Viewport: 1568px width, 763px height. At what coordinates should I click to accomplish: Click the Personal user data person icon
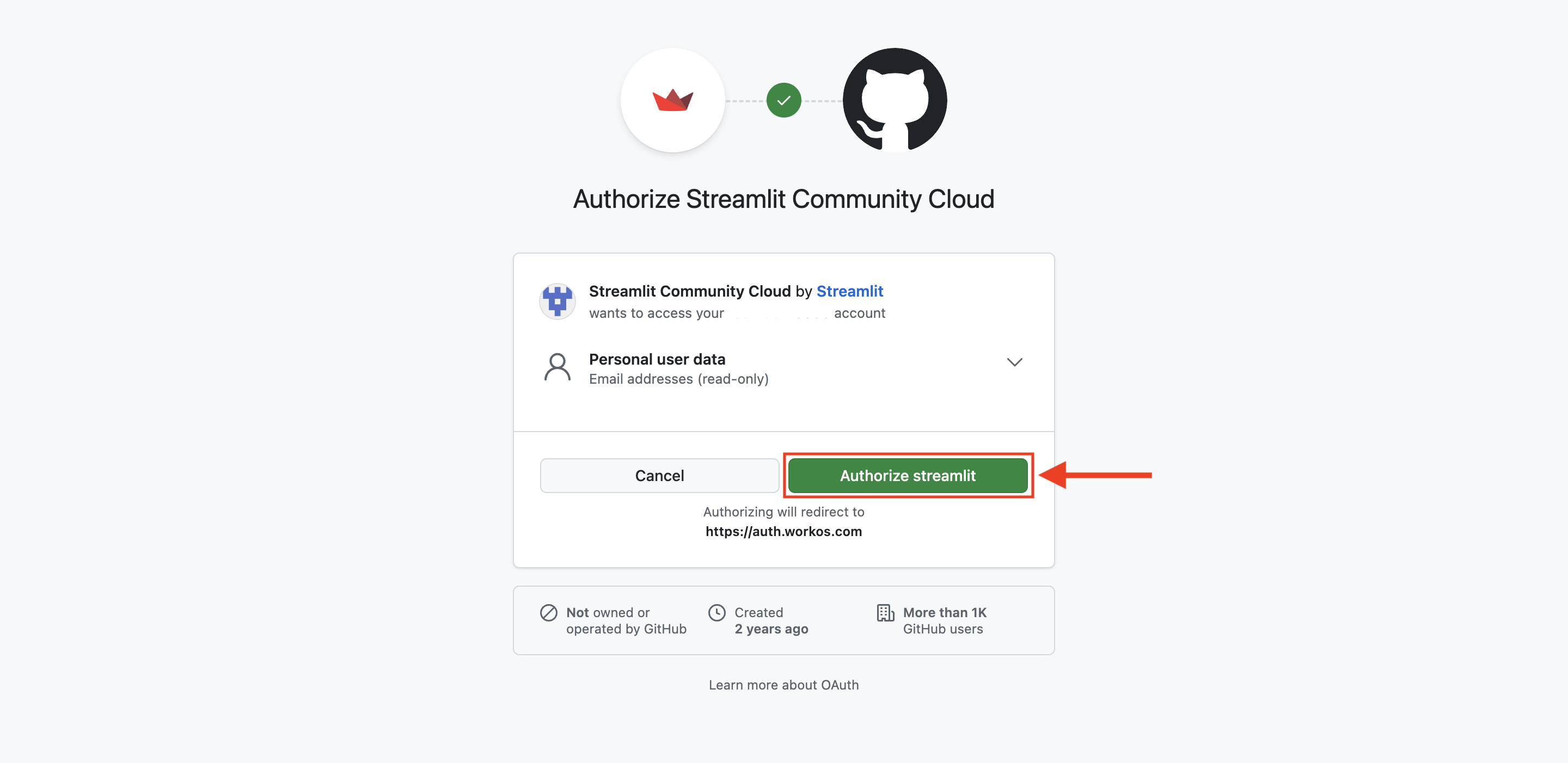[x=557, y=367]
